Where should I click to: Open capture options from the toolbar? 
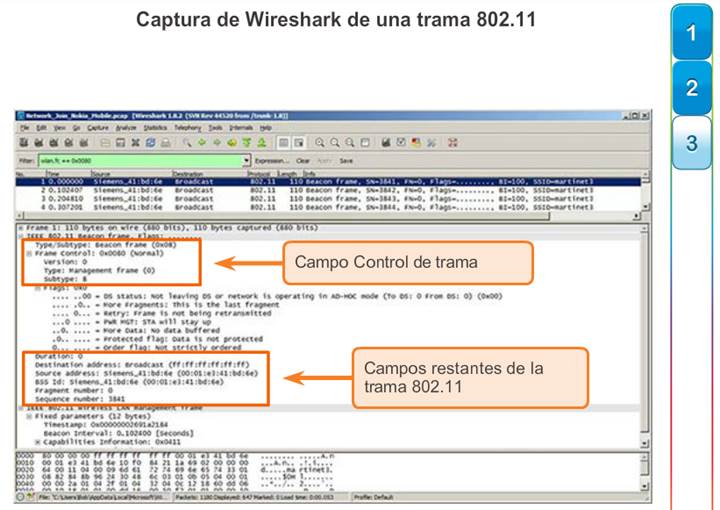tap(39, 143)
